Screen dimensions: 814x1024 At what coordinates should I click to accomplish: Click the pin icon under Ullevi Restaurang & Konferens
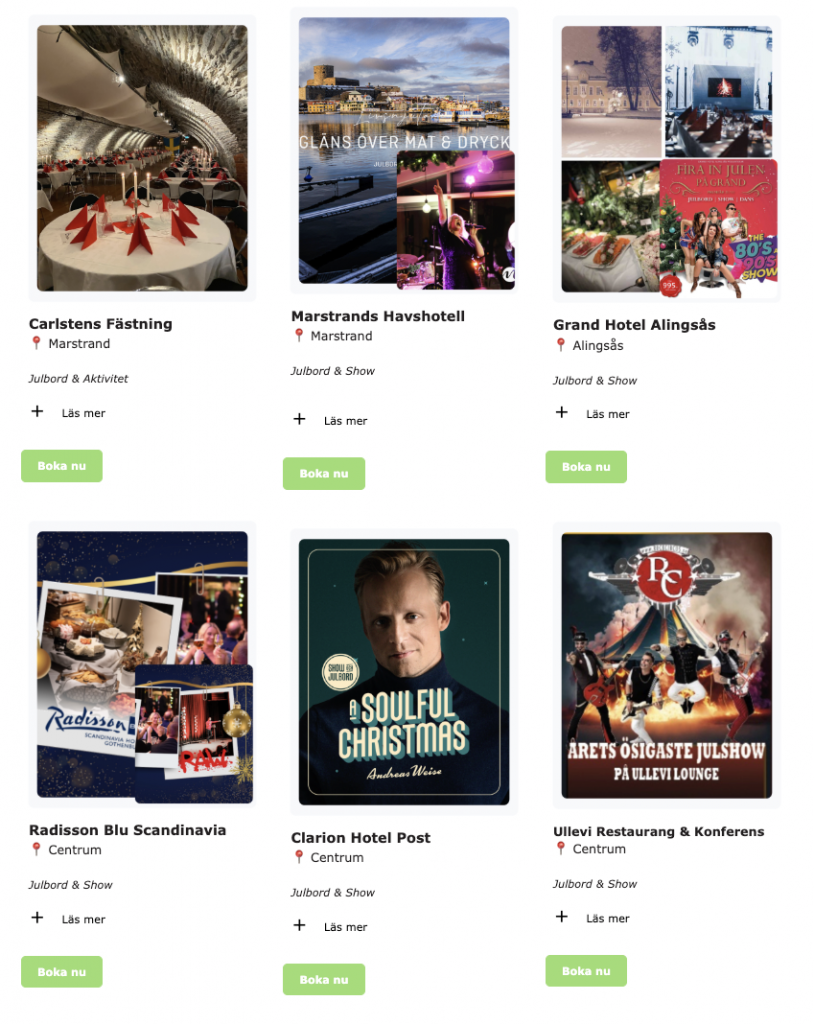tap(561, 848)
